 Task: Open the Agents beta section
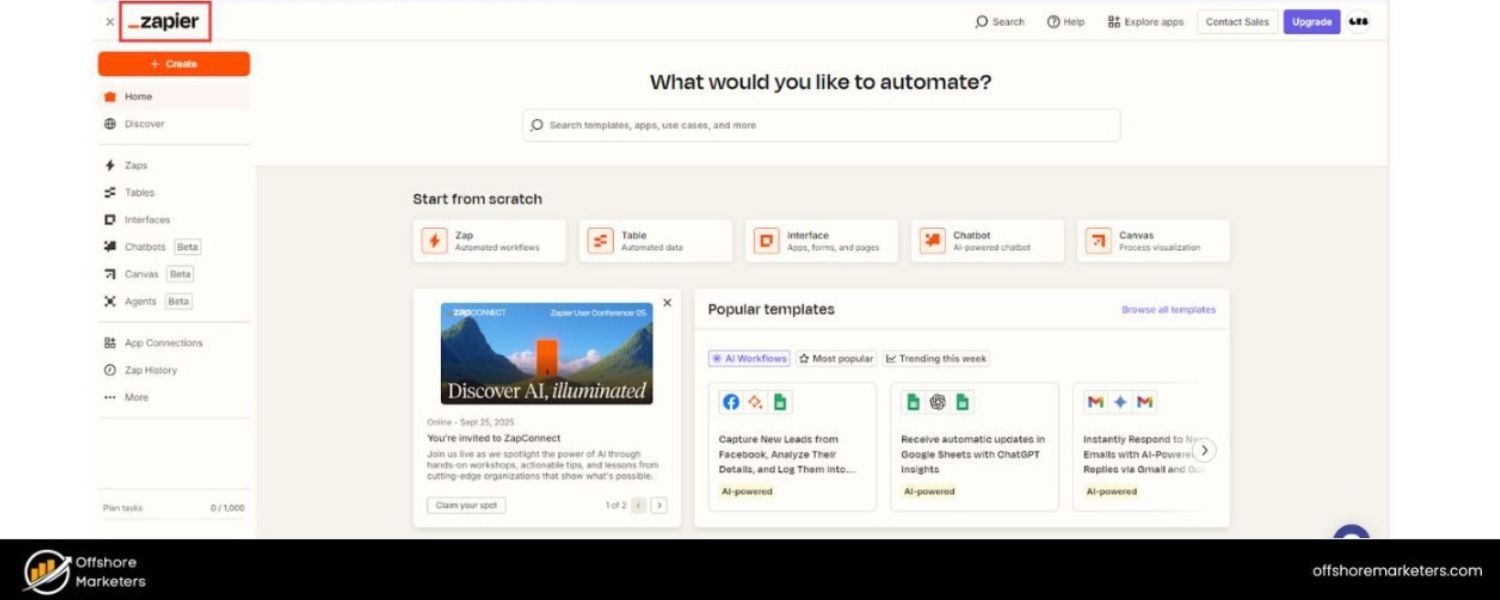pos(140,301)
